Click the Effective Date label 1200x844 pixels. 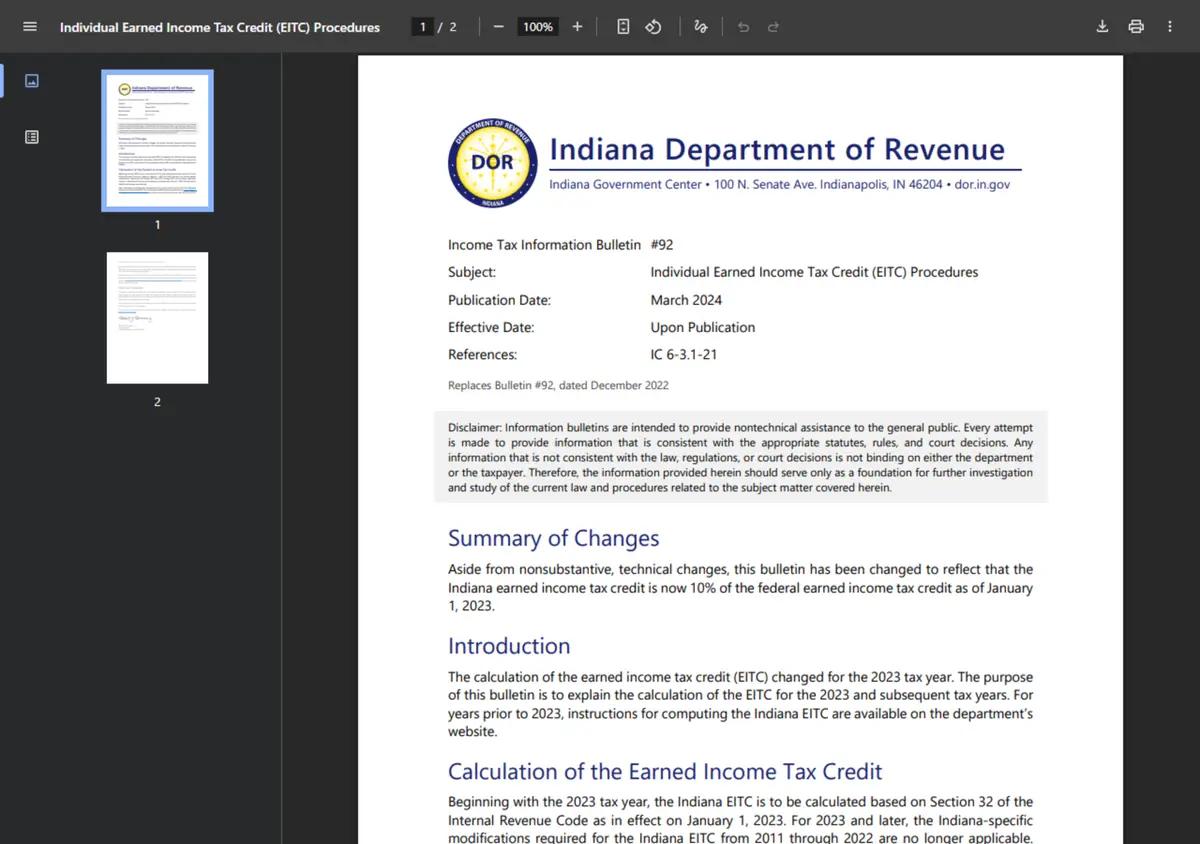(491, 327)
